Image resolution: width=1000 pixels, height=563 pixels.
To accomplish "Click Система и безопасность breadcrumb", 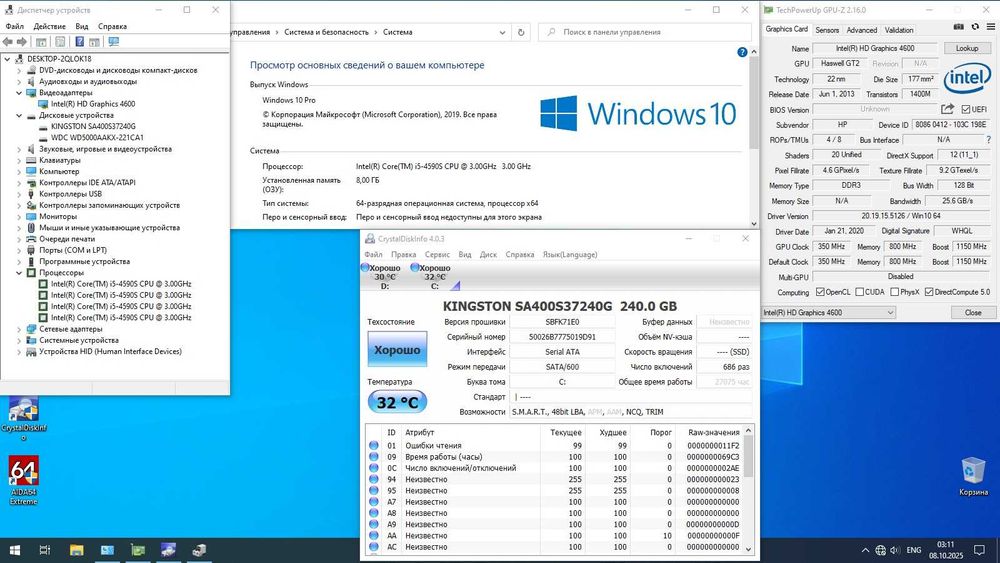I will [326, 32].
